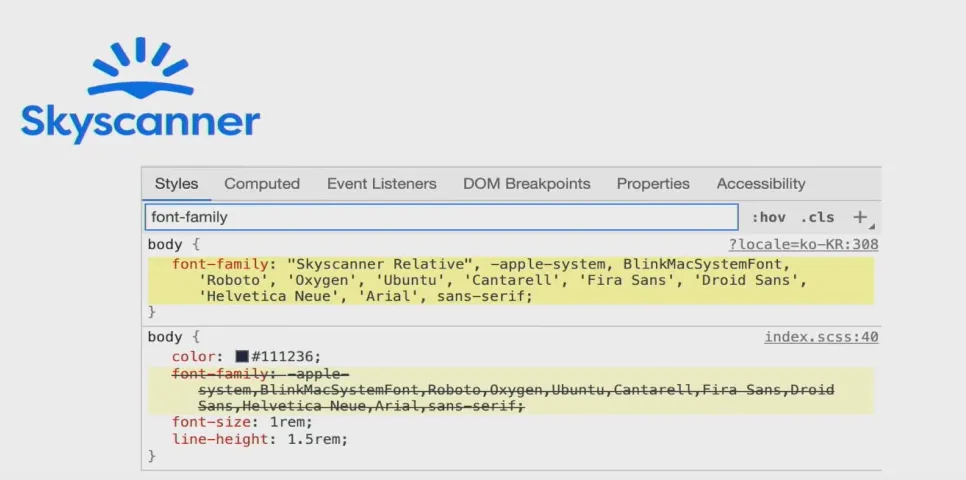Open the index.scss:40 source link

[x=821, y=337]
